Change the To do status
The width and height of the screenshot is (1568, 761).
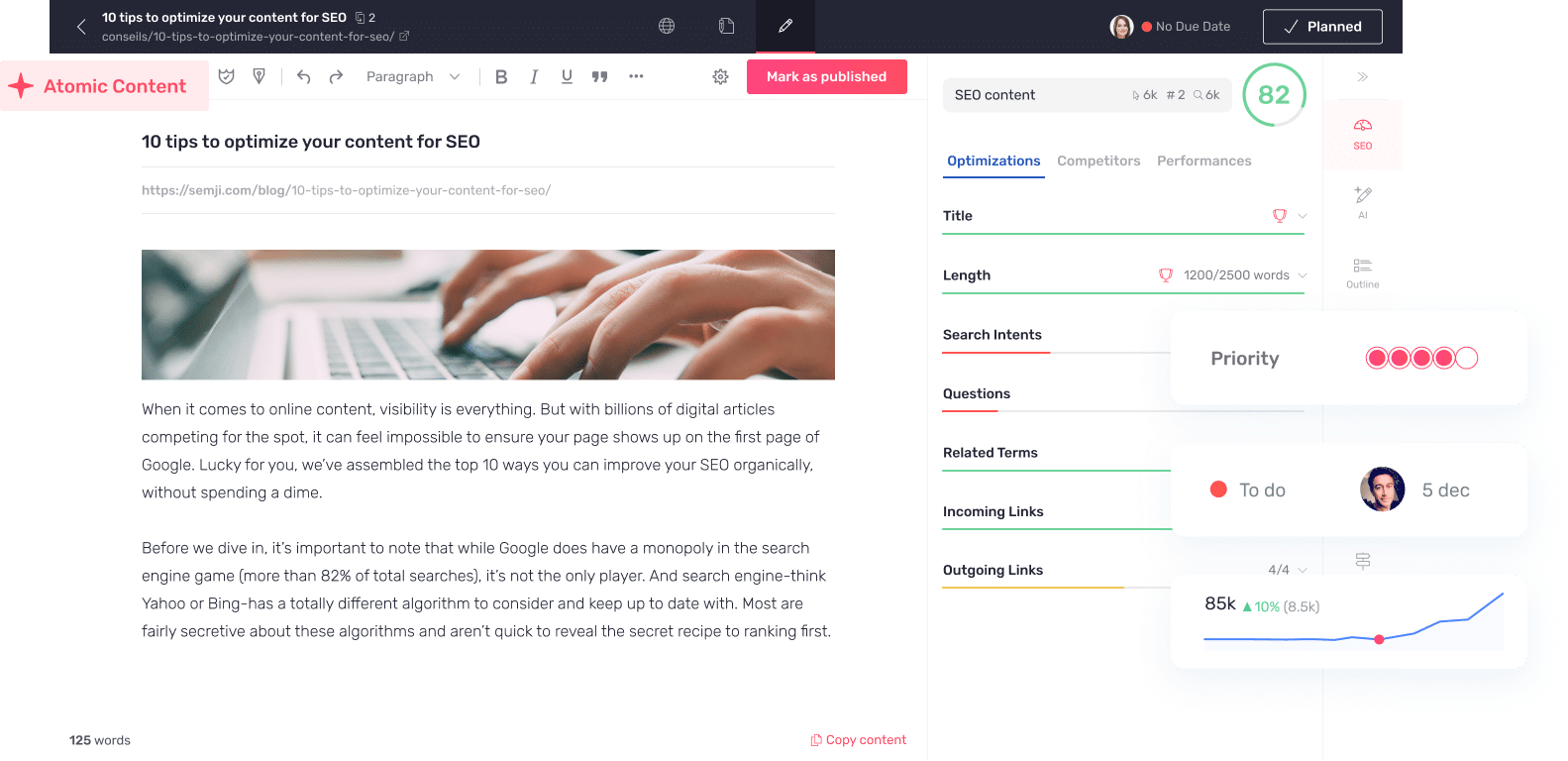click(x=1248, y=489)
